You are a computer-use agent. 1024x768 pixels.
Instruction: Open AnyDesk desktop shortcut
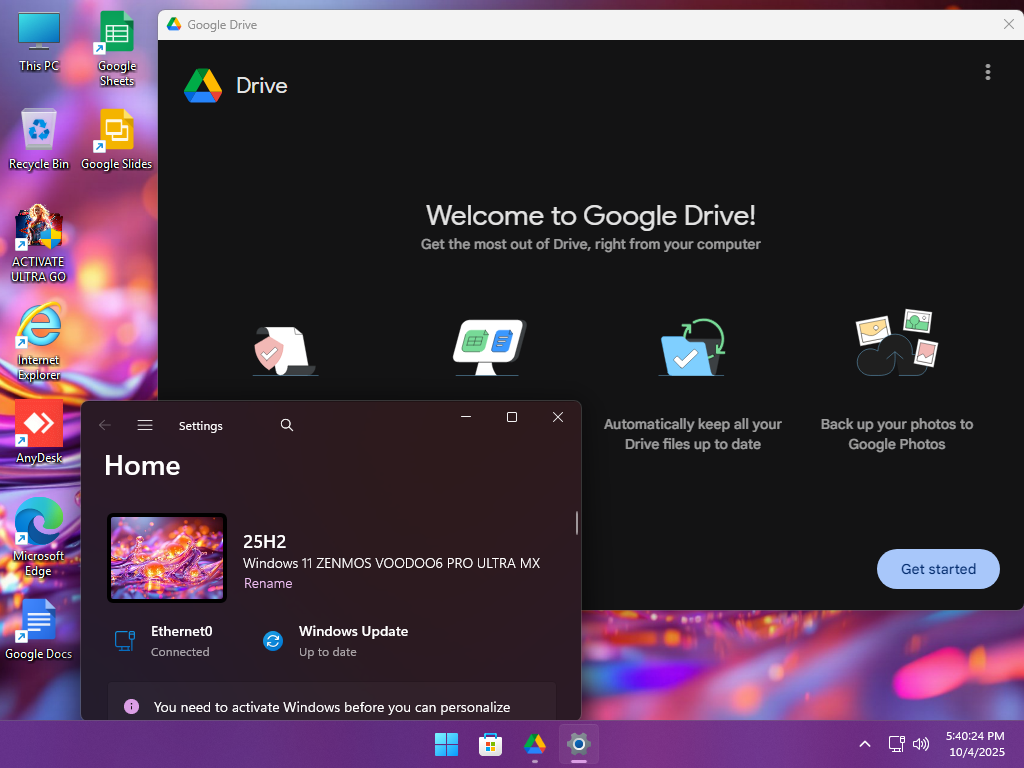point(39,432)
